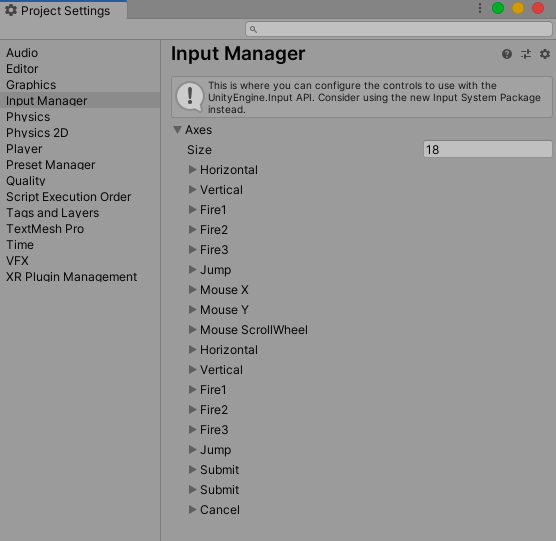Click the Mouse Y label
Viewport: 556px width, 541px height.
click(x=224, y=309)
